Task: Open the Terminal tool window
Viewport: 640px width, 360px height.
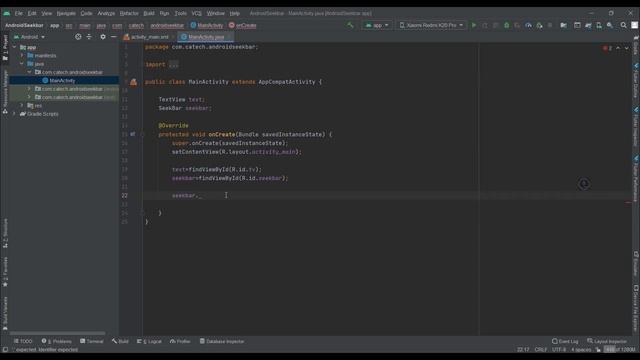Action: point(91,341)
